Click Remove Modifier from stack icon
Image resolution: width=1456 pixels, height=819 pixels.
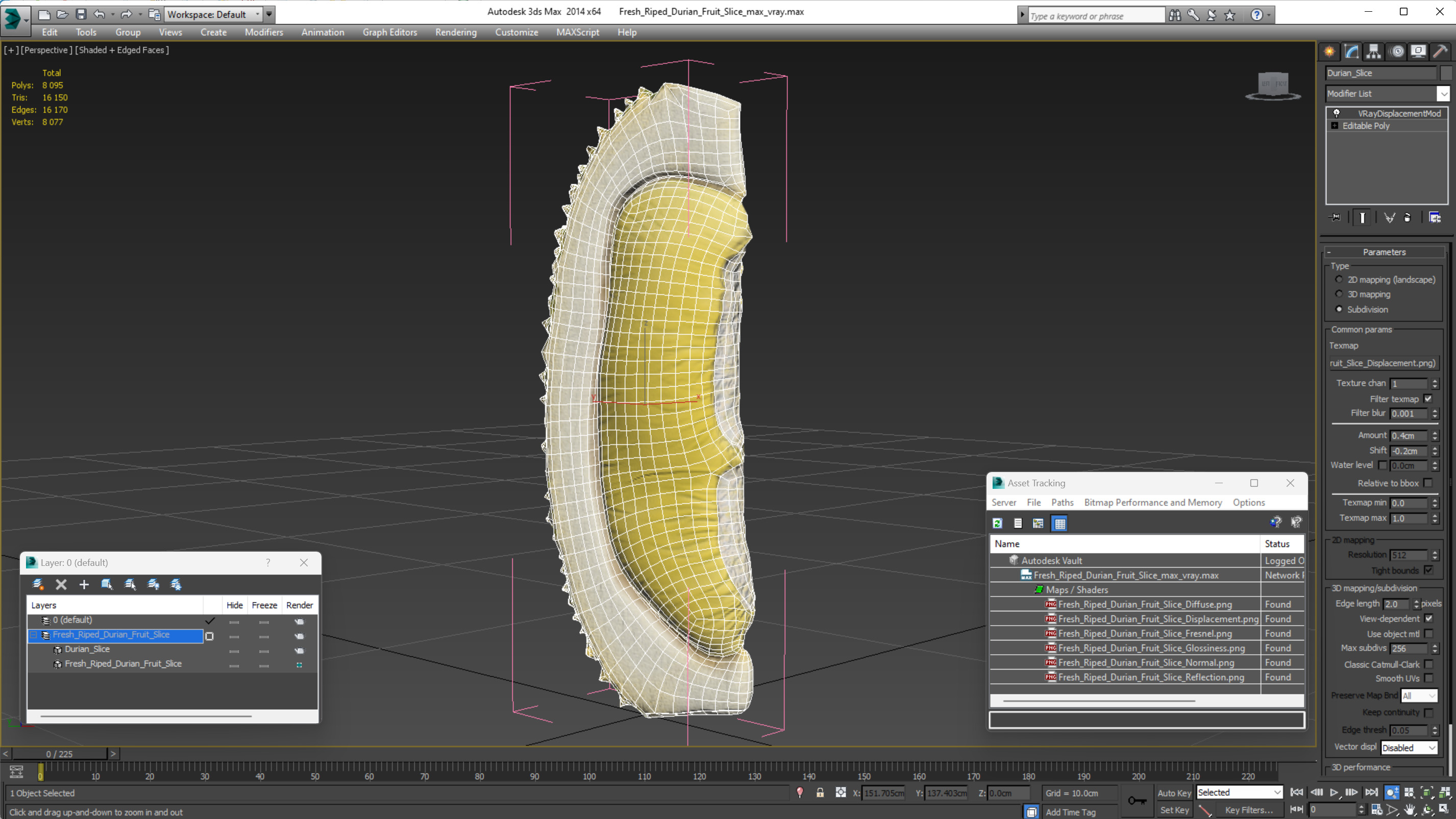tap(1408, 217)
